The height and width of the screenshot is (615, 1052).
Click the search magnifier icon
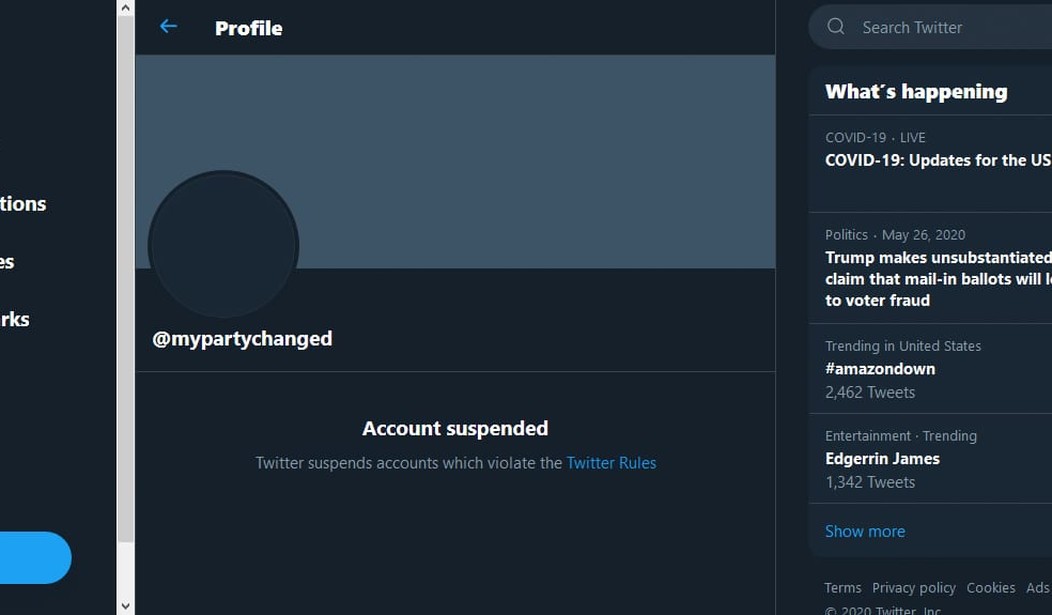[836, 27]
